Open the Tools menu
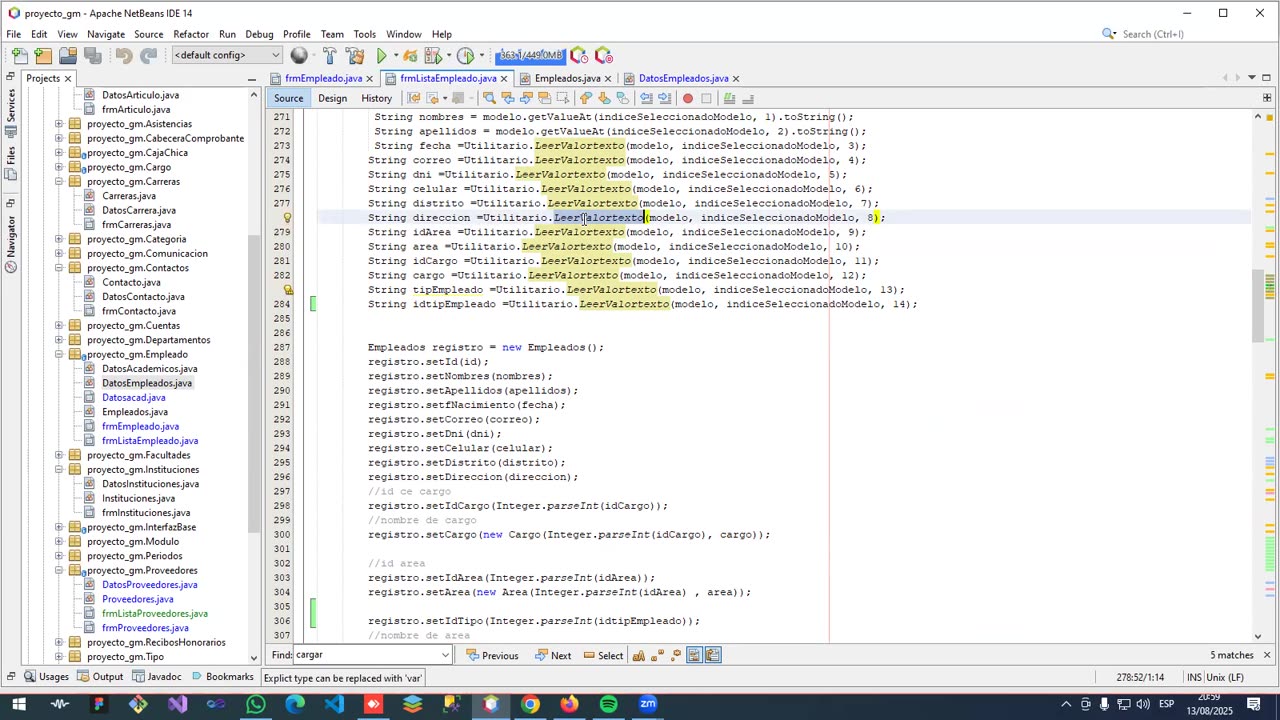The width and height of the screenshot is (1280, 720). click(x=364, y=34)
